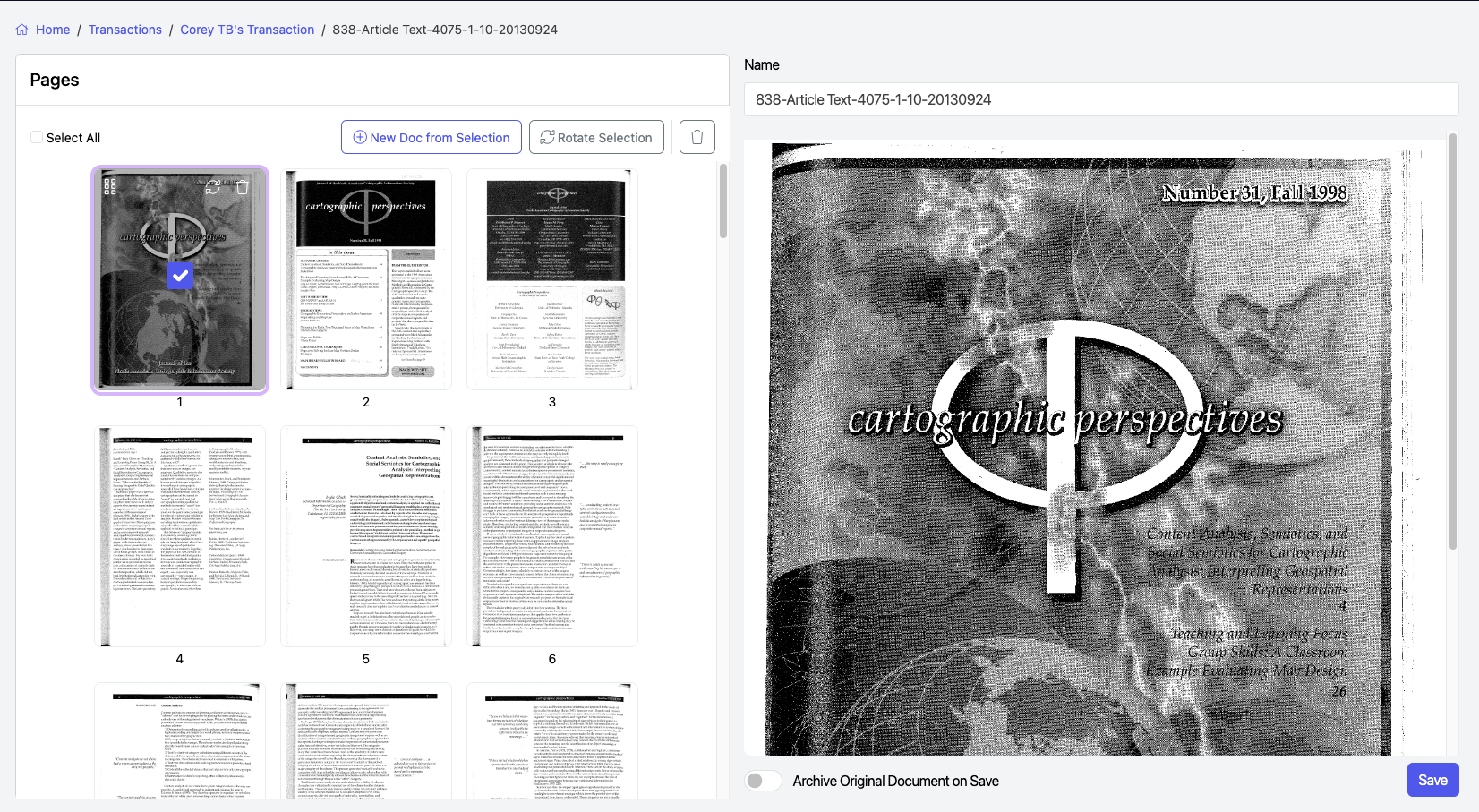Open Corey TB's Transaction breadcrumb
1479x812 pixels.
tap(247, 30)
